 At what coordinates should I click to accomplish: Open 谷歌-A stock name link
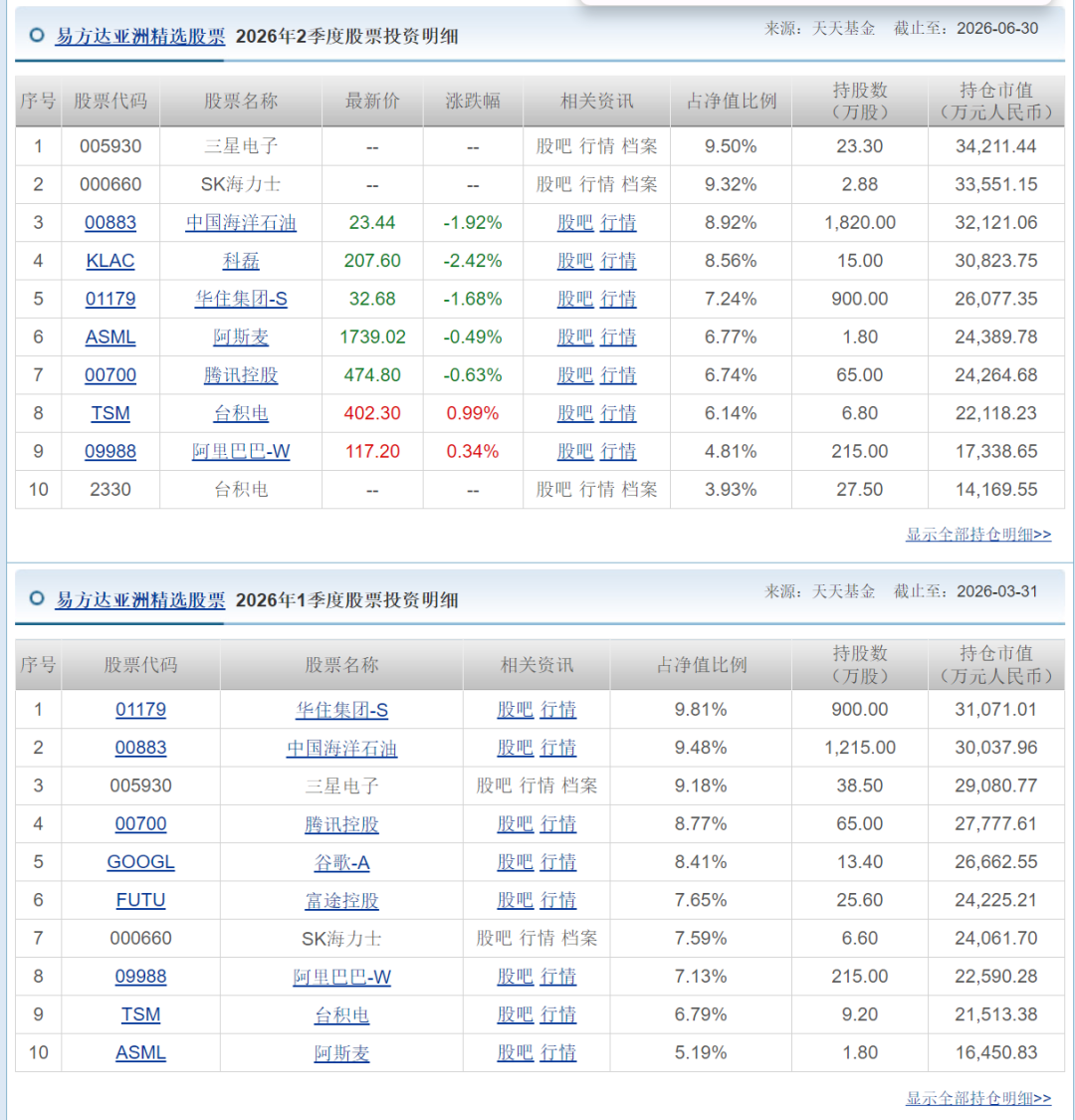click(x=341, y=862)
